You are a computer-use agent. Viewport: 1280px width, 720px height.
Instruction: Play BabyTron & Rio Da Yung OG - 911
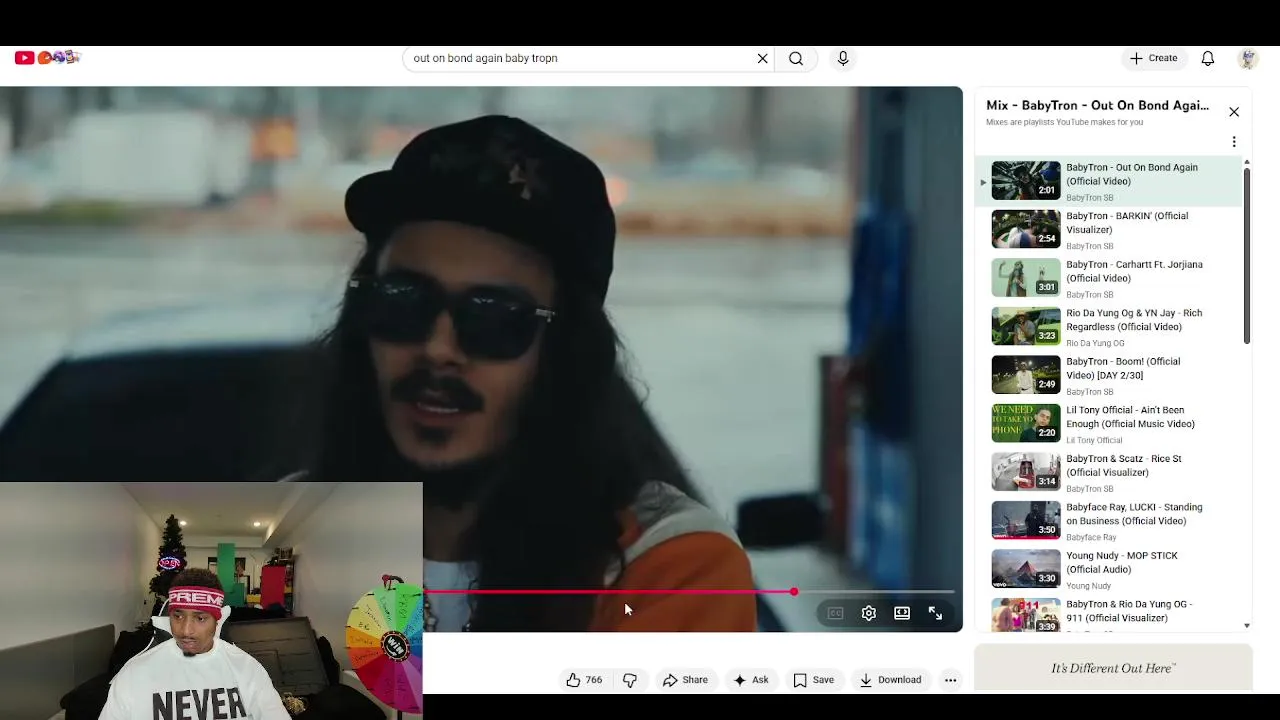tap(1110, 614)
